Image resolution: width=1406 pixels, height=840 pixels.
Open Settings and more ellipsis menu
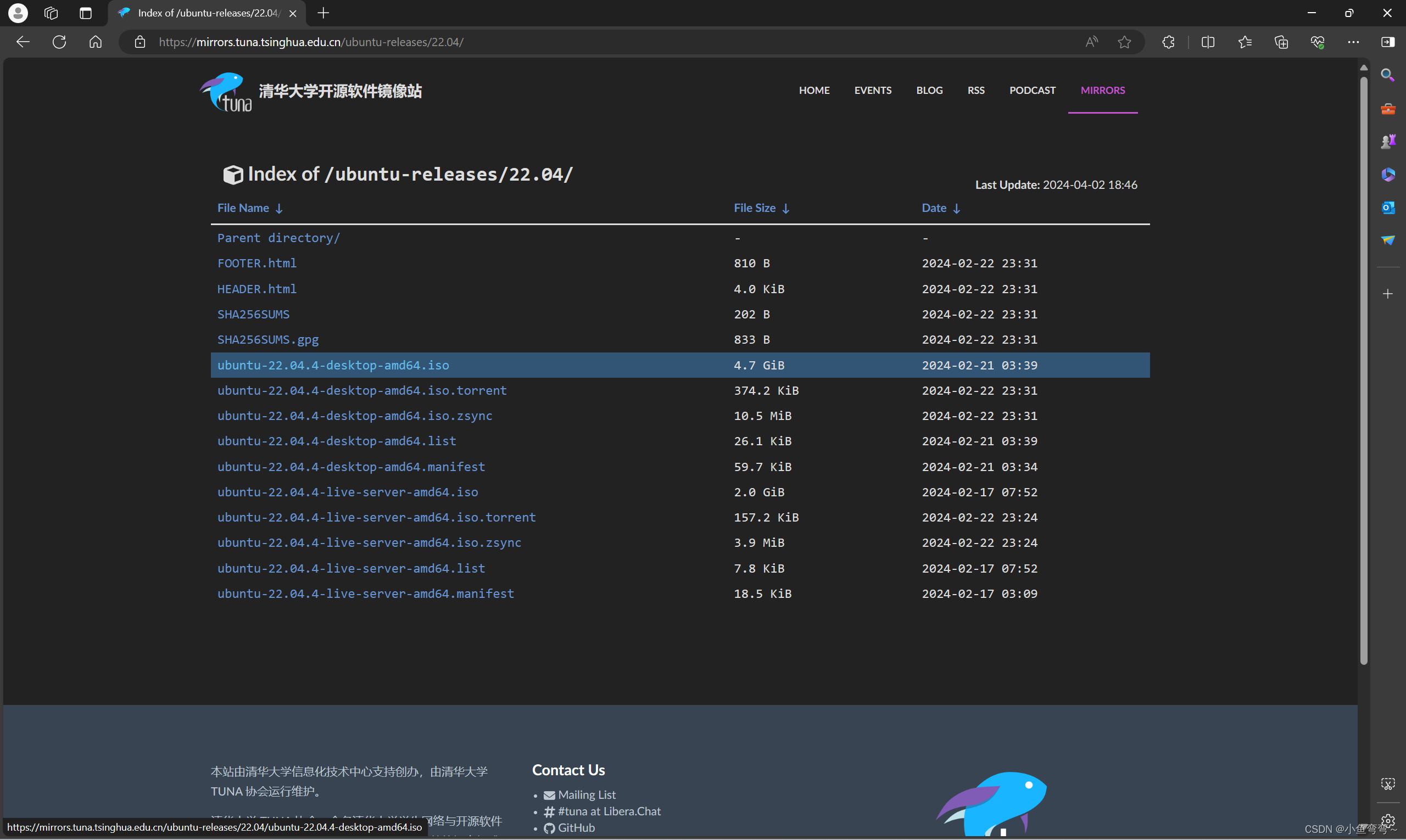point(1353,42)
